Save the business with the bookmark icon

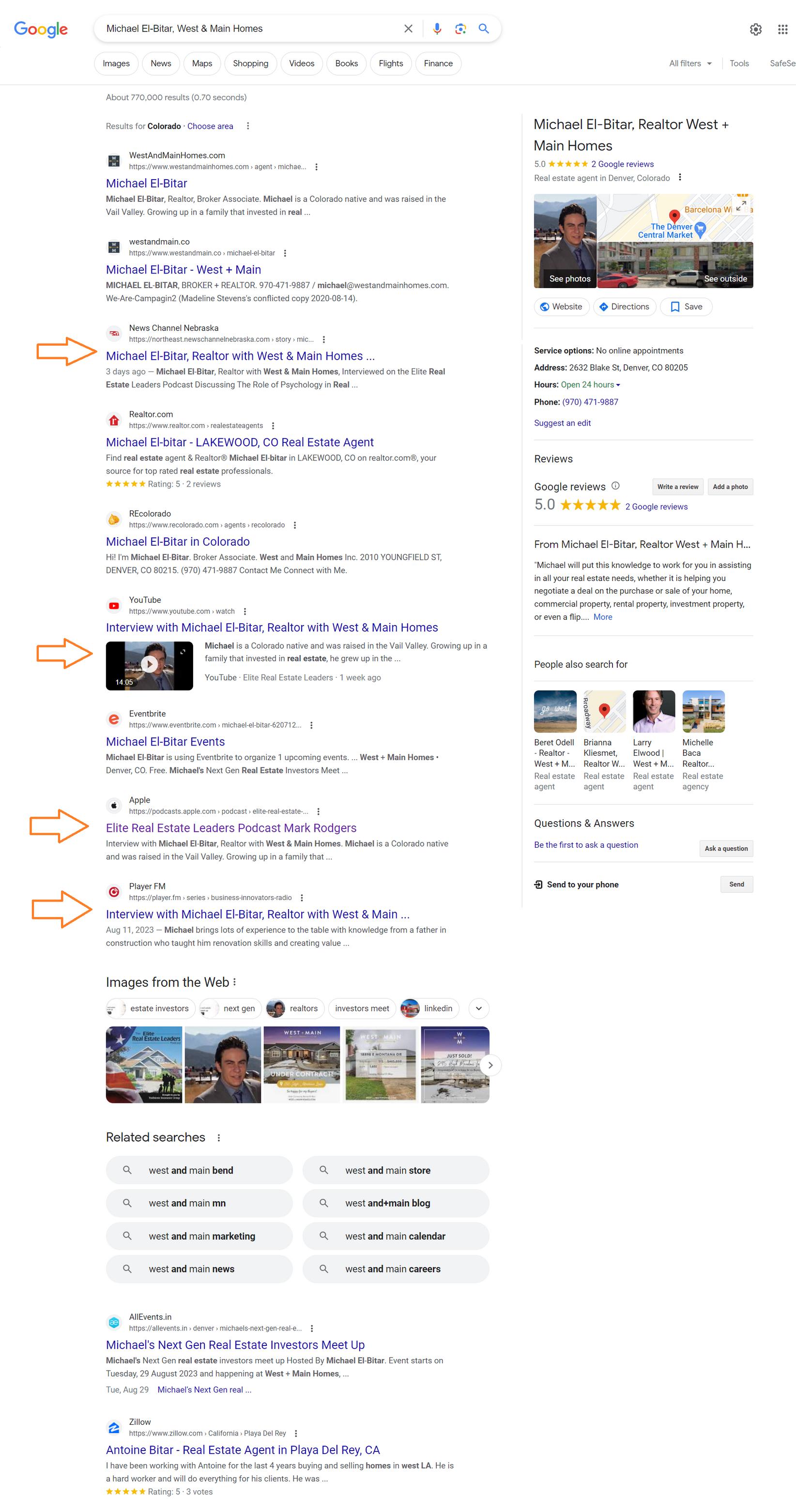tap(686, 306)
